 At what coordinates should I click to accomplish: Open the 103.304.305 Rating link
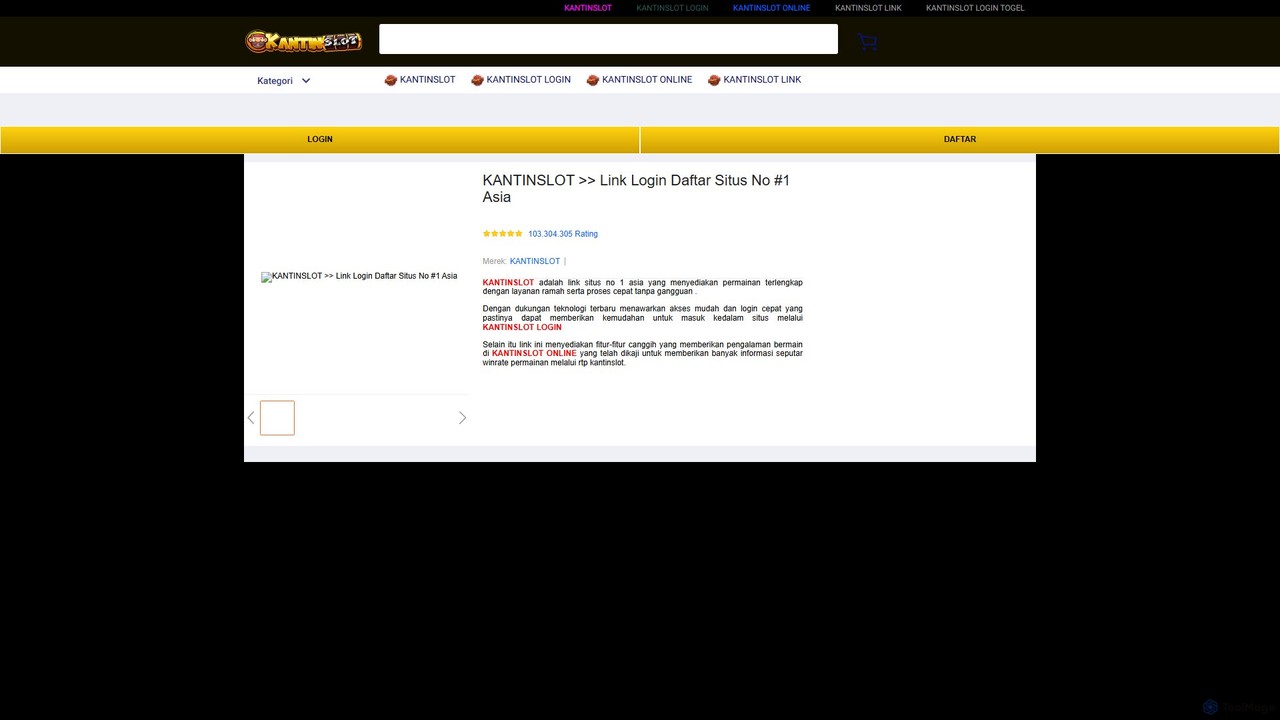(x=563, y=234)
